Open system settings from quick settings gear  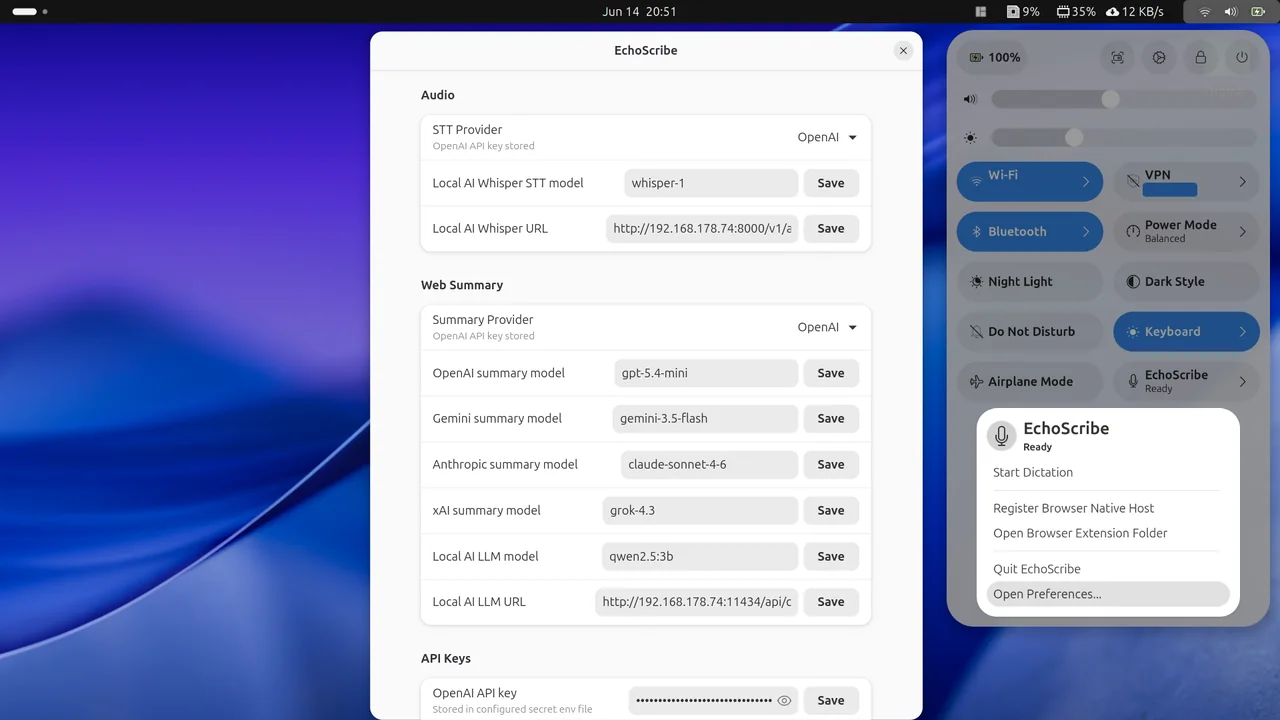click(x=1159, y=58)
